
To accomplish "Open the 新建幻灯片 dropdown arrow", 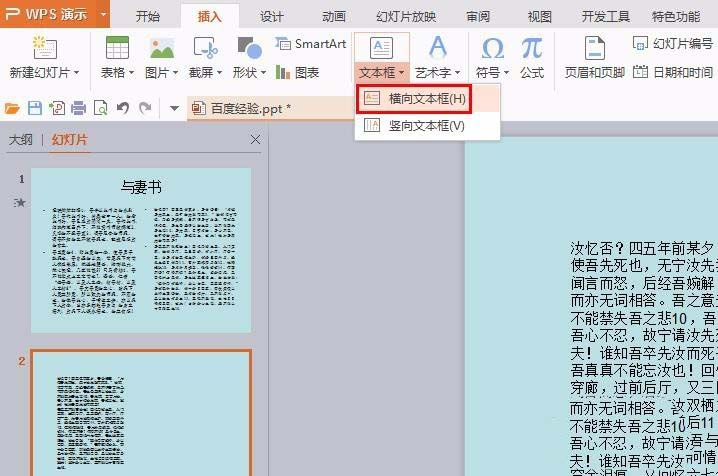I will [76, 73].
